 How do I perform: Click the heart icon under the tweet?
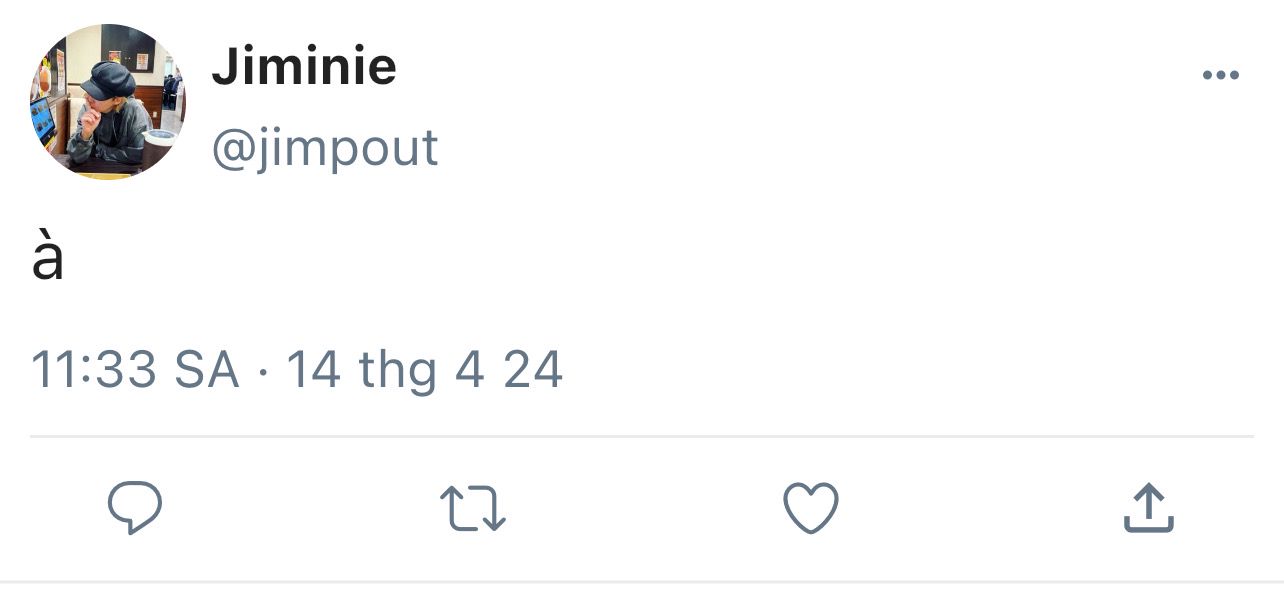click(x=810, y=508)
